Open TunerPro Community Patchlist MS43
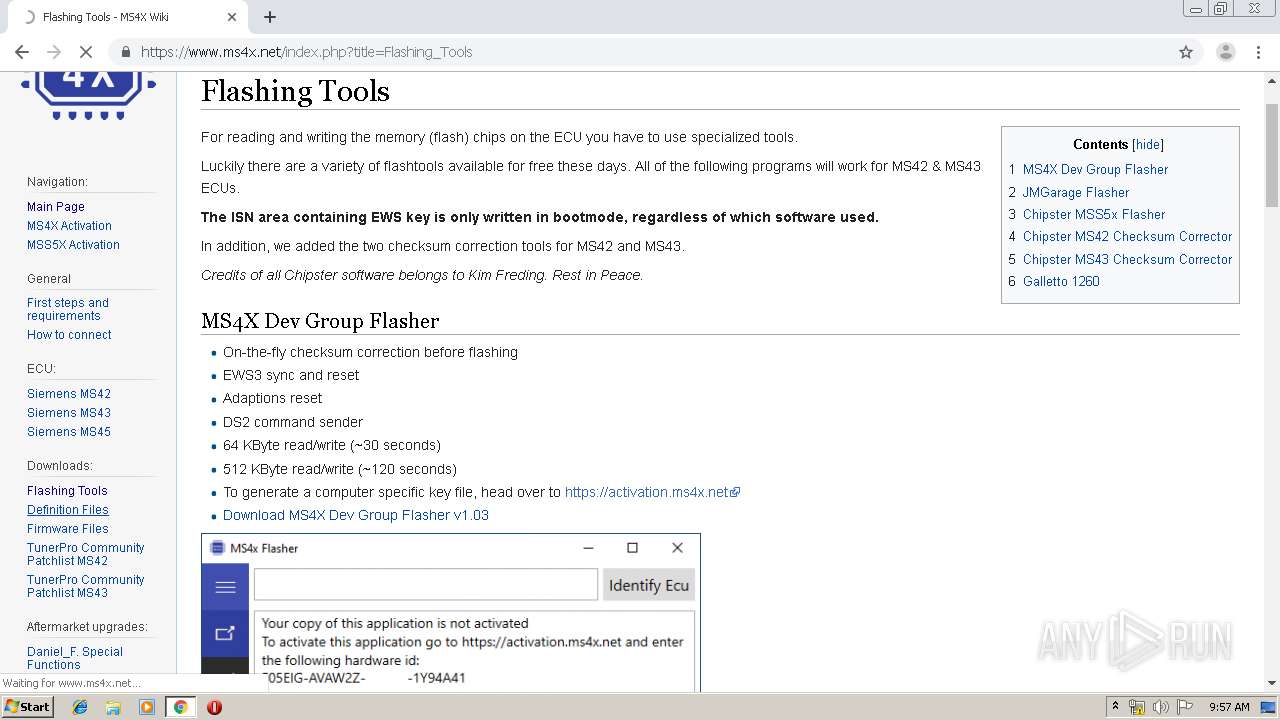Image resolution: width=1280 pixels, height=720 pixels. (x=86, y=586)
